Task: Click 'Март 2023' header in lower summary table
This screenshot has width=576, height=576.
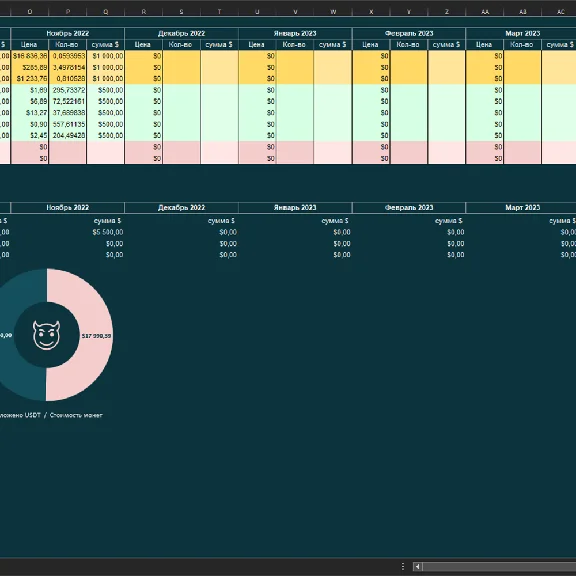Action: [x=522, y=208]
